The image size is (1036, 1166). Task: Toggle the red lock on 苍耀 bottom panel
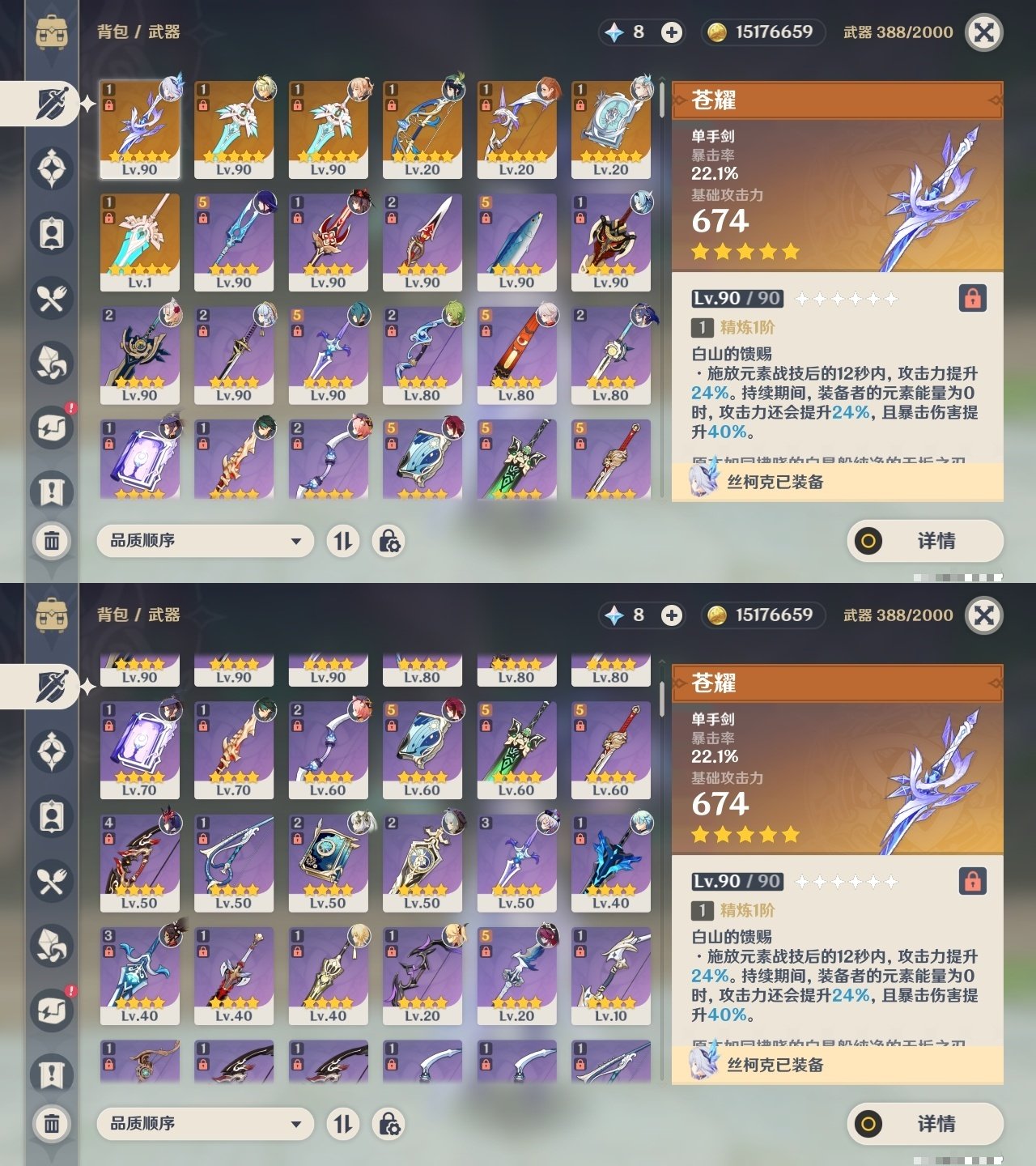pos(972,881)
